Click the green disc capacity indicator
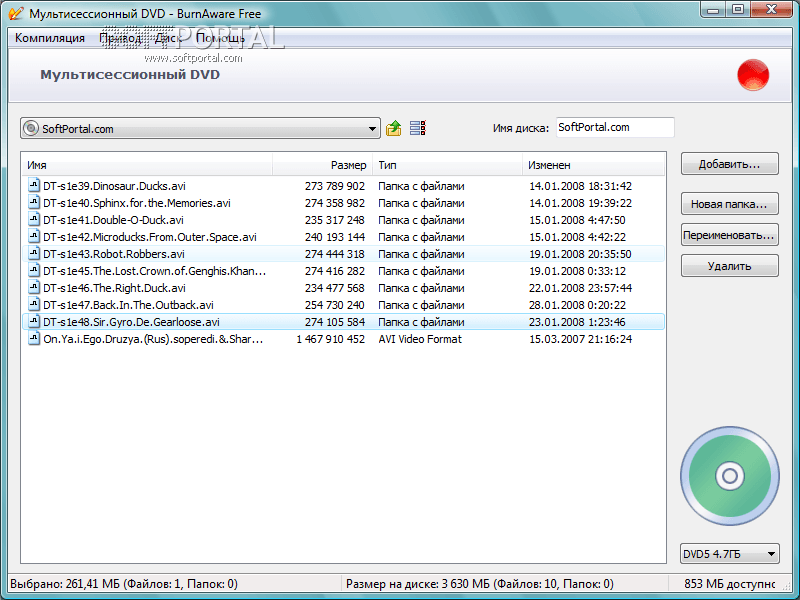800x600 pixels. (x=730, y=476)
